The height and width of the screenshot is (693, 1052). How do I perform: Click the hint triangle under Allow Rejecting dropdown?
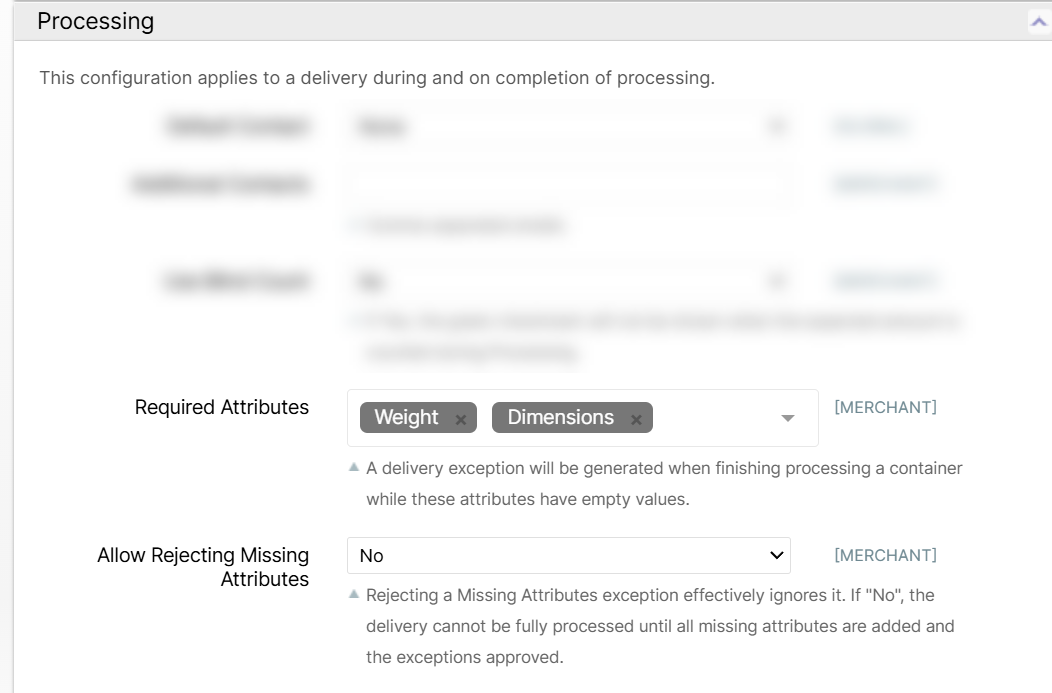click(x=353, y=594)
